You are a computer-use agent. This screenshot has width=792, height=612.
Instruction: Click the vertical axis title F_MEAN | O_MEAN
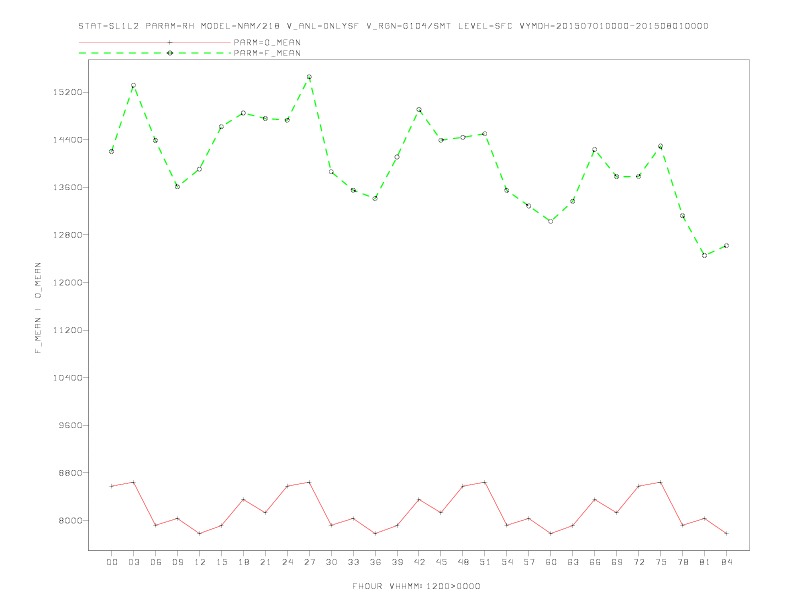[38, 308]
